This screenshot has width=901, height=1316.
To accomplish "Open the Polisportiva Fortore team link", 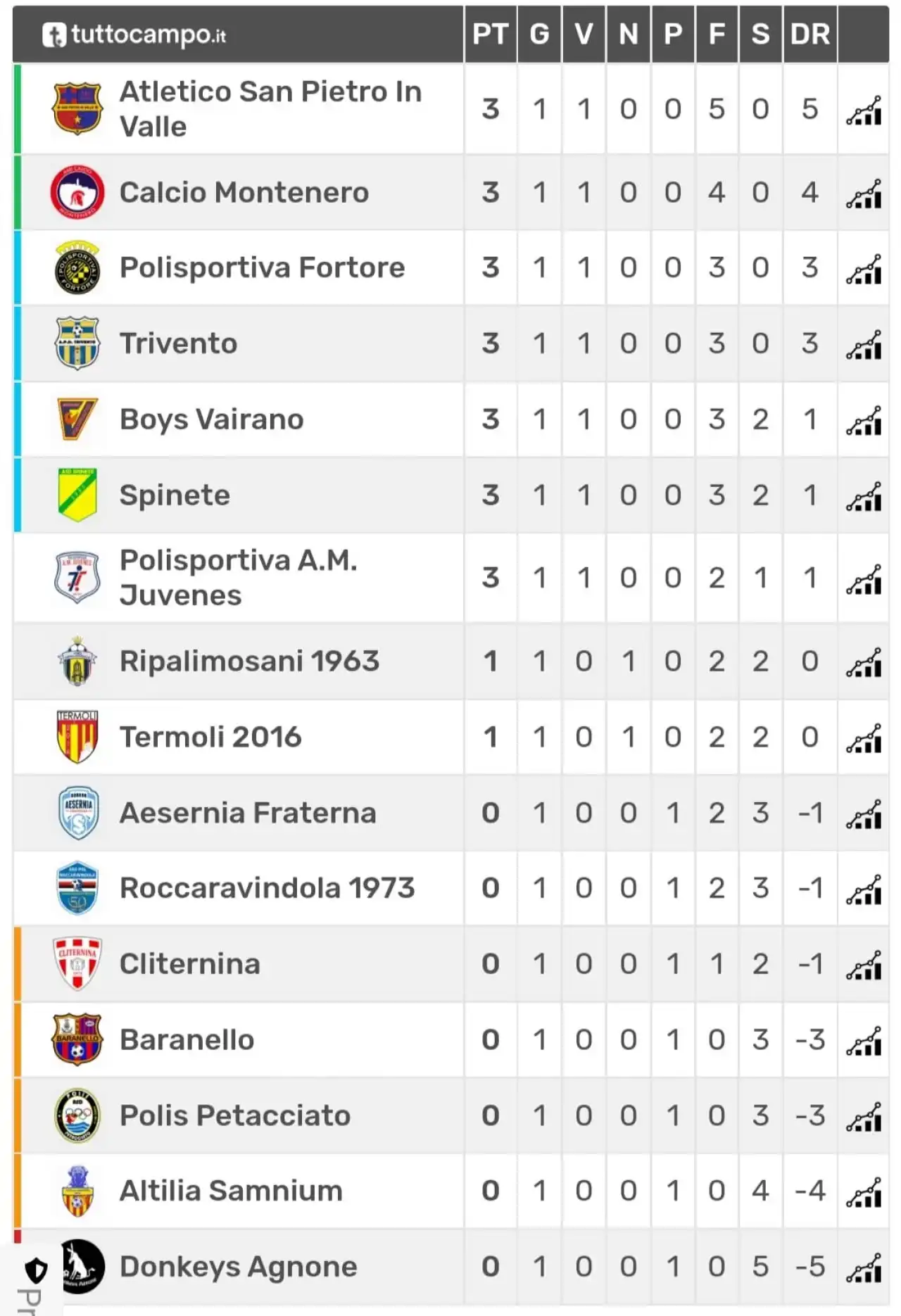I will (x=262, y=267).
